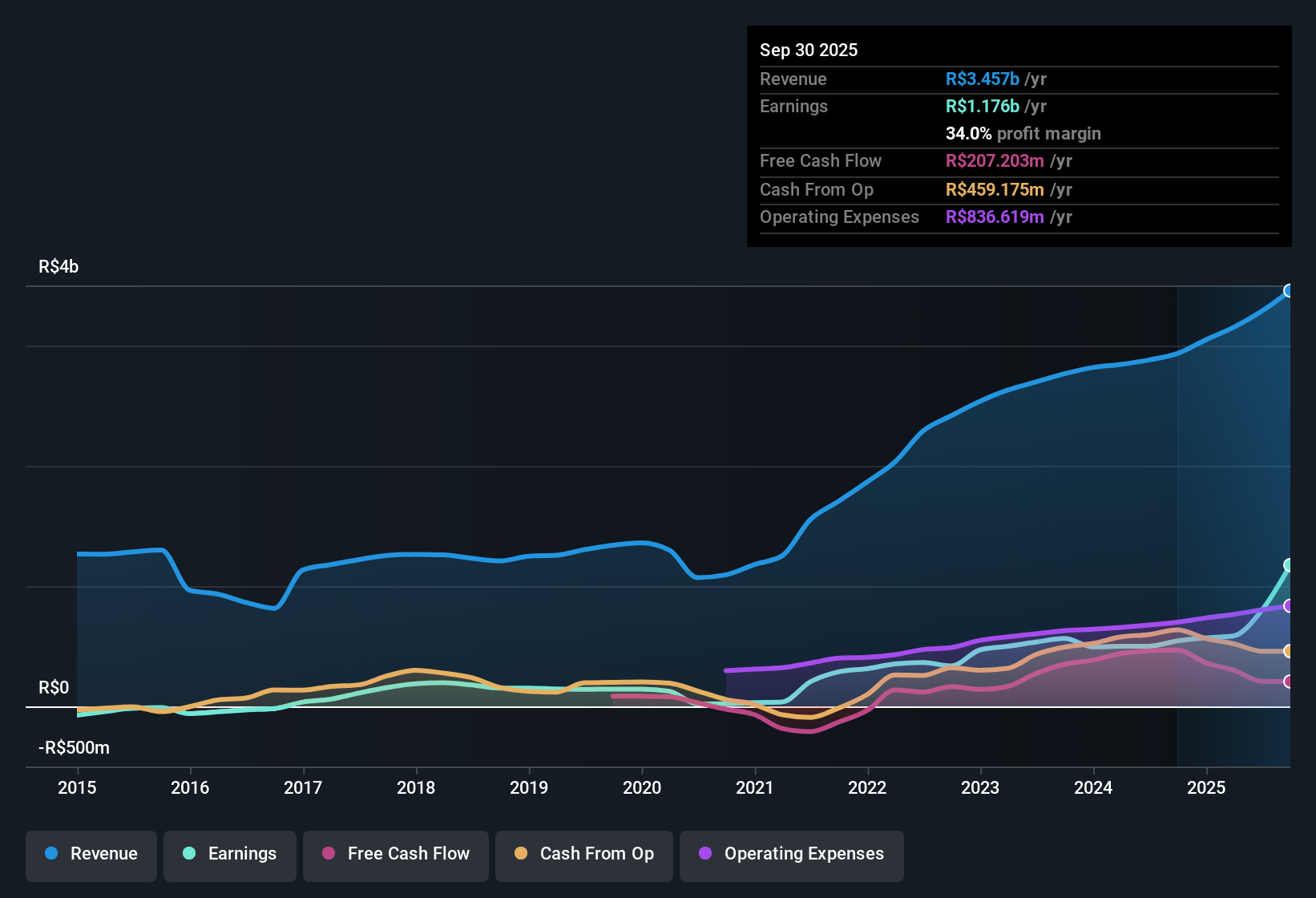Toggle the Revenue series visibility

click(x=91, y=854)
